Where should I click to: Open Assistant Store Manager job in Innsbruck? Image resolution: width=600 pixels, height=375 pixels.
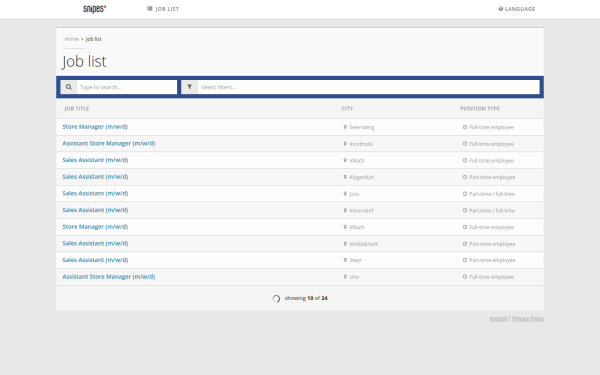coord(109,143)
